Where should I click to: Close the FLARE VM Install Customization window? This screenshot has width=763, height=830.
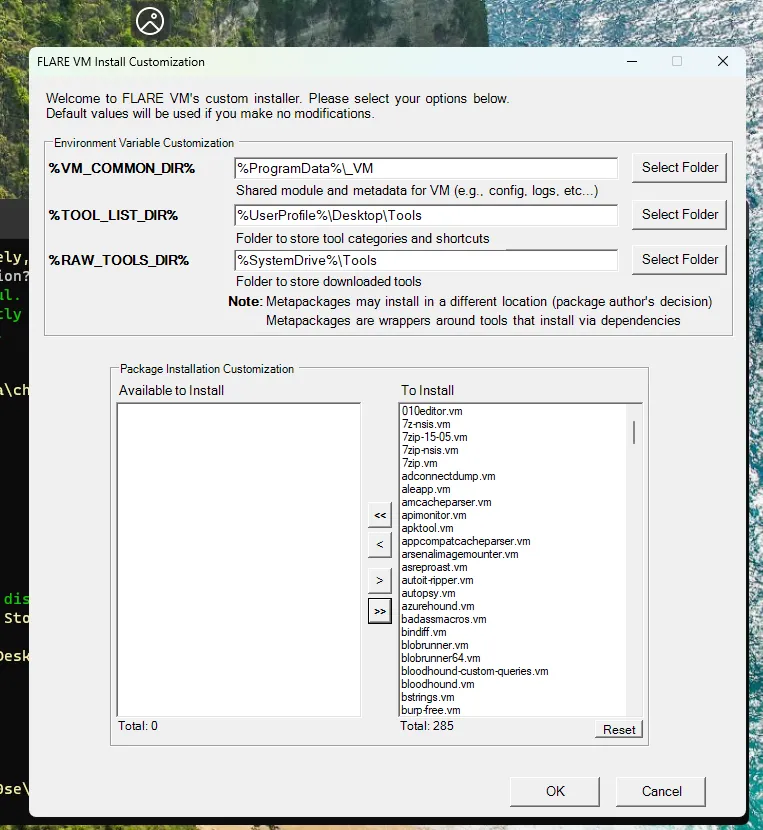click(x=723, y=61)
